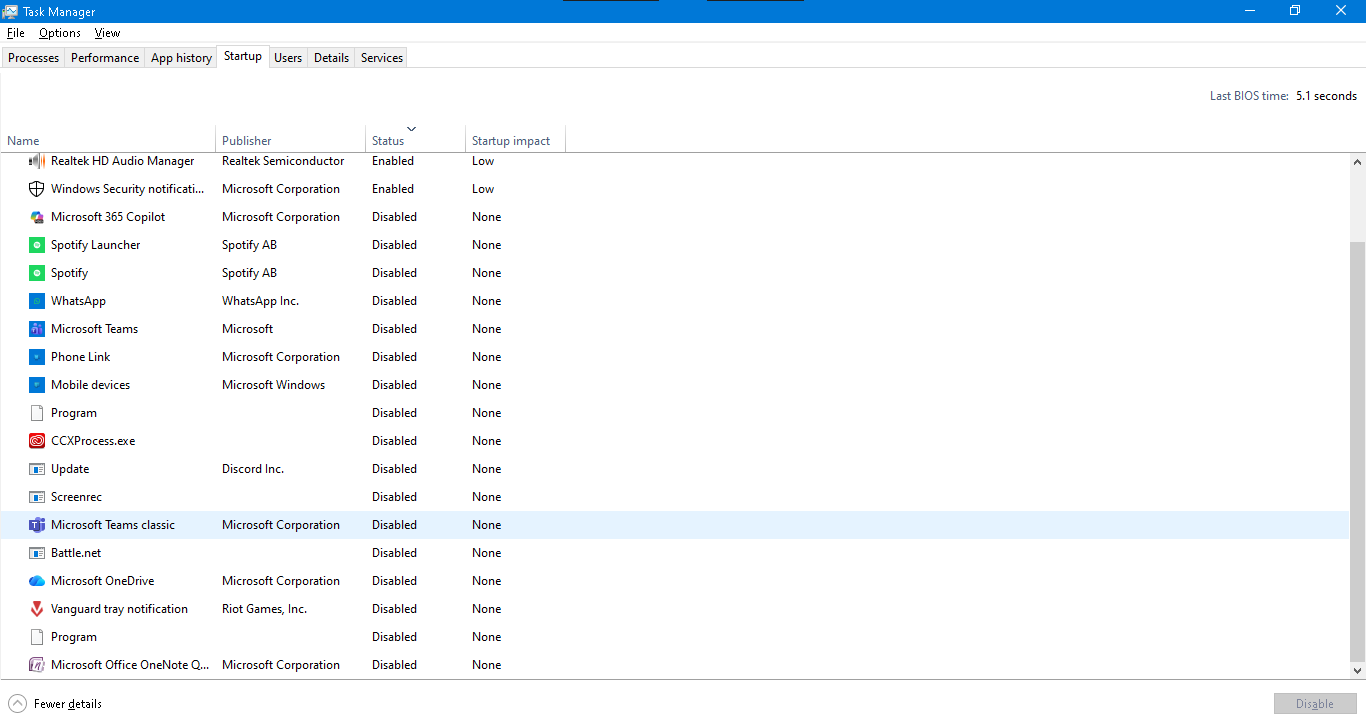Open the Options menu

click(60, 33)
